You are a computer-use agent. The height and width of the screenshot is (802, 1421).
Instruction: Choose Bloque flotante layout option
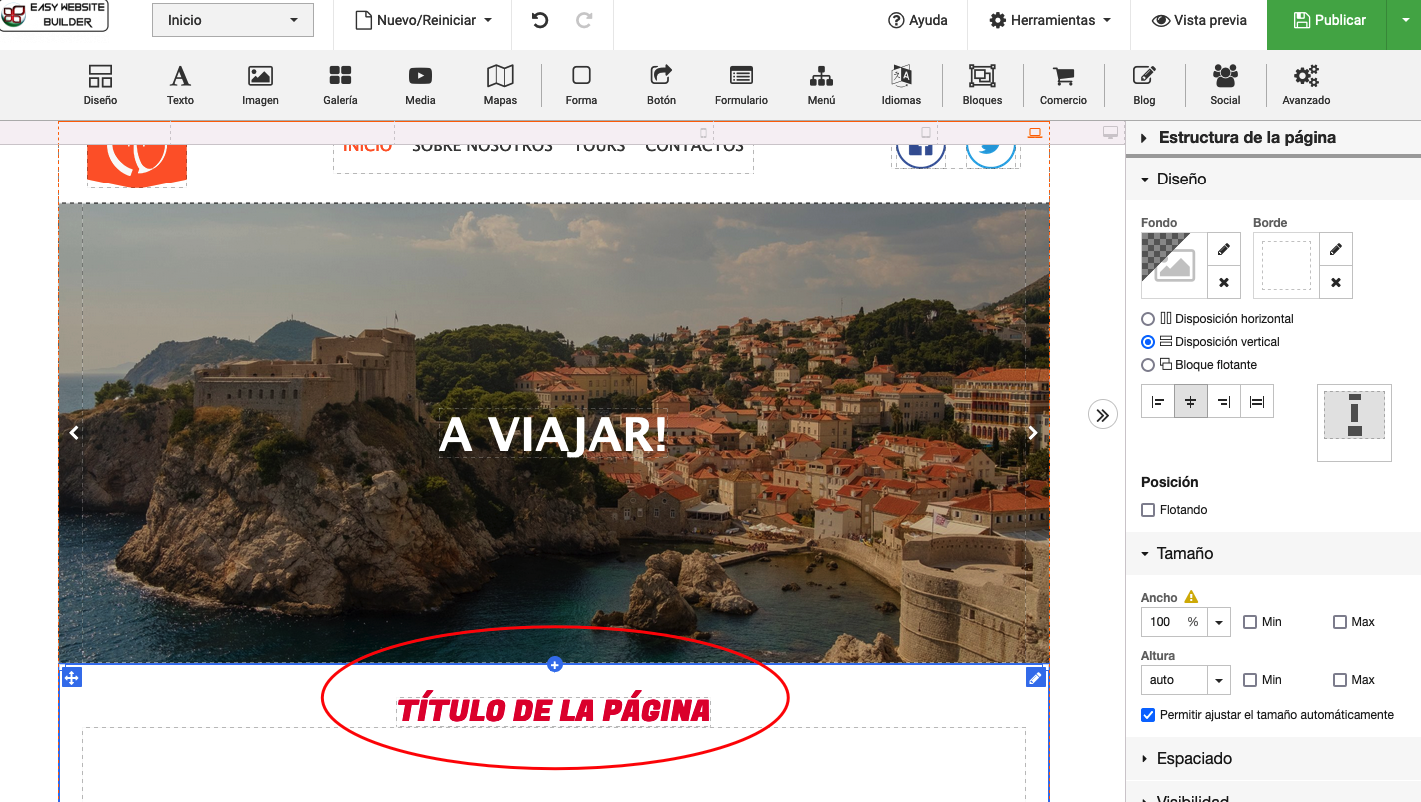(1148, 365)
